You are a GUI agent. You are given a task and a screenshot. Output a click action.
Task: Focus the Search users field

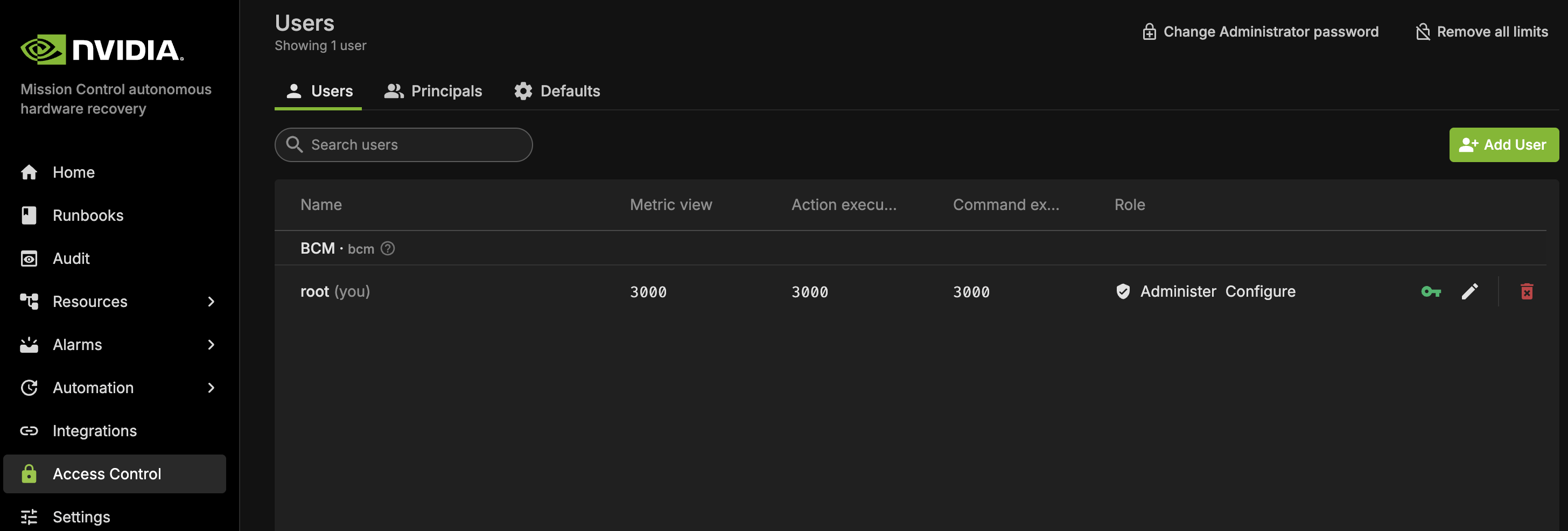coord(414,145)
